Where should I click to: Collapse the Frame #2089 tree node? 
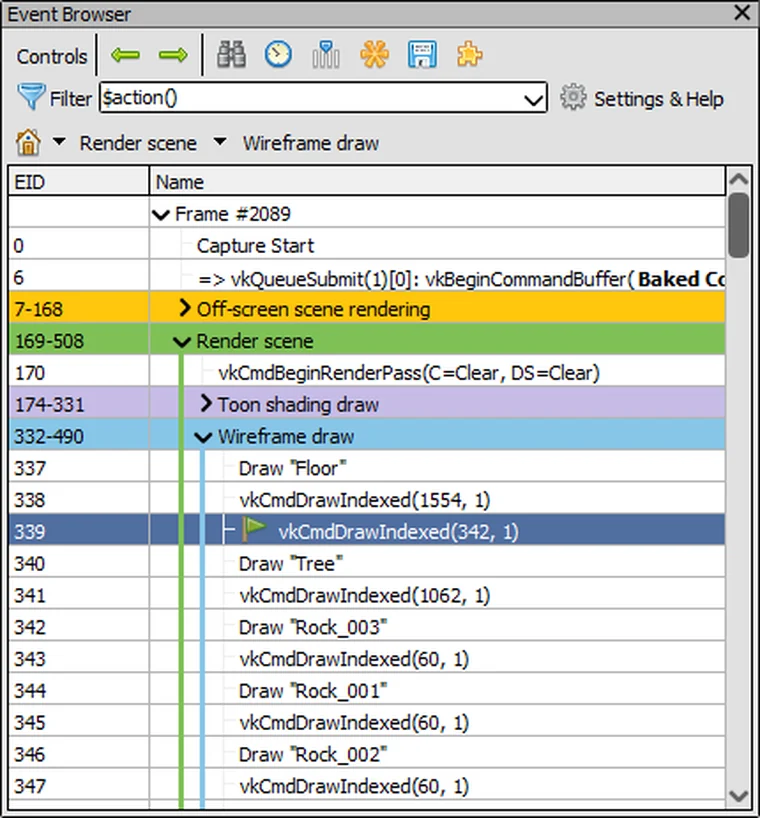(x=161, y=214)
